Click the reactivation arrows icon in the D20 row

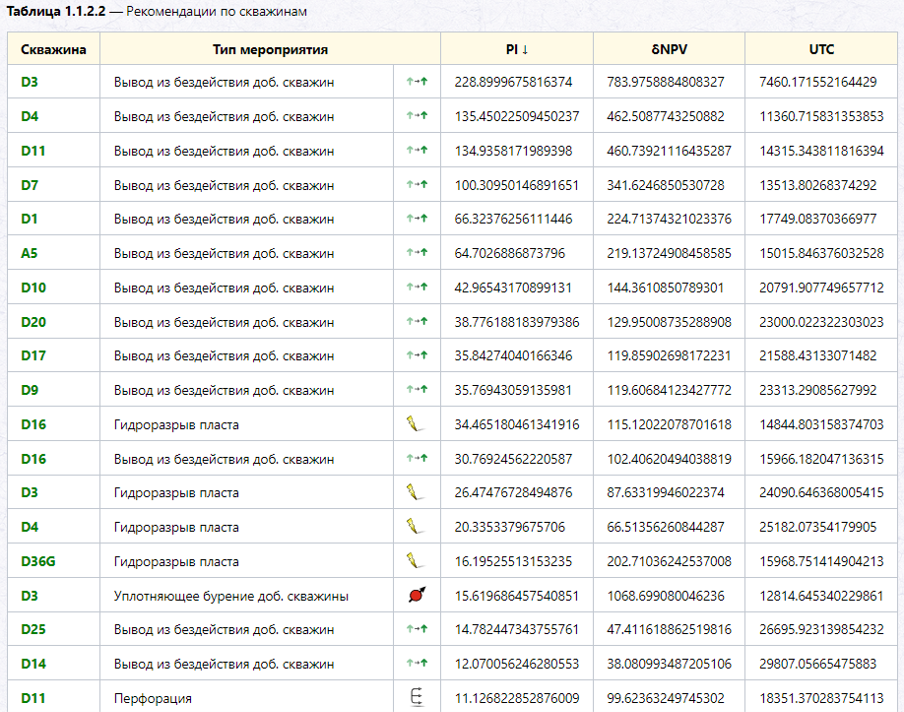417,321
